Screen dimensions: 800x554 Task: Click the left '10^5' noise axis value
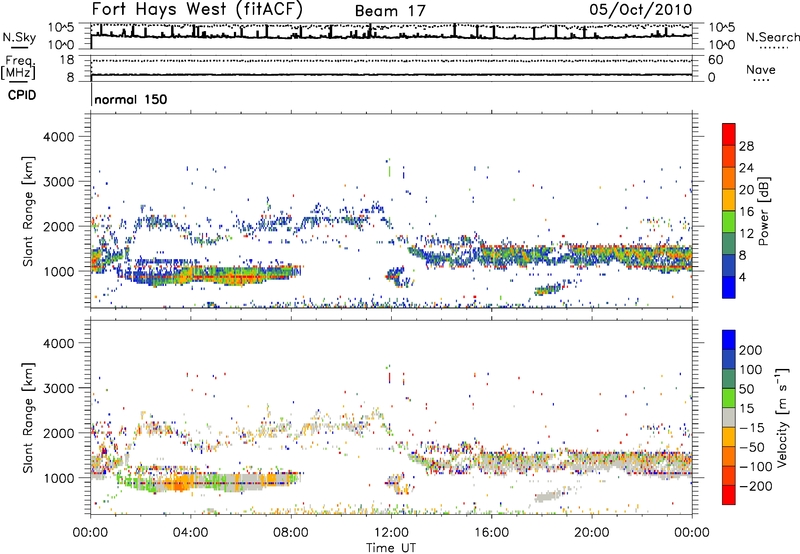(61, 27)
